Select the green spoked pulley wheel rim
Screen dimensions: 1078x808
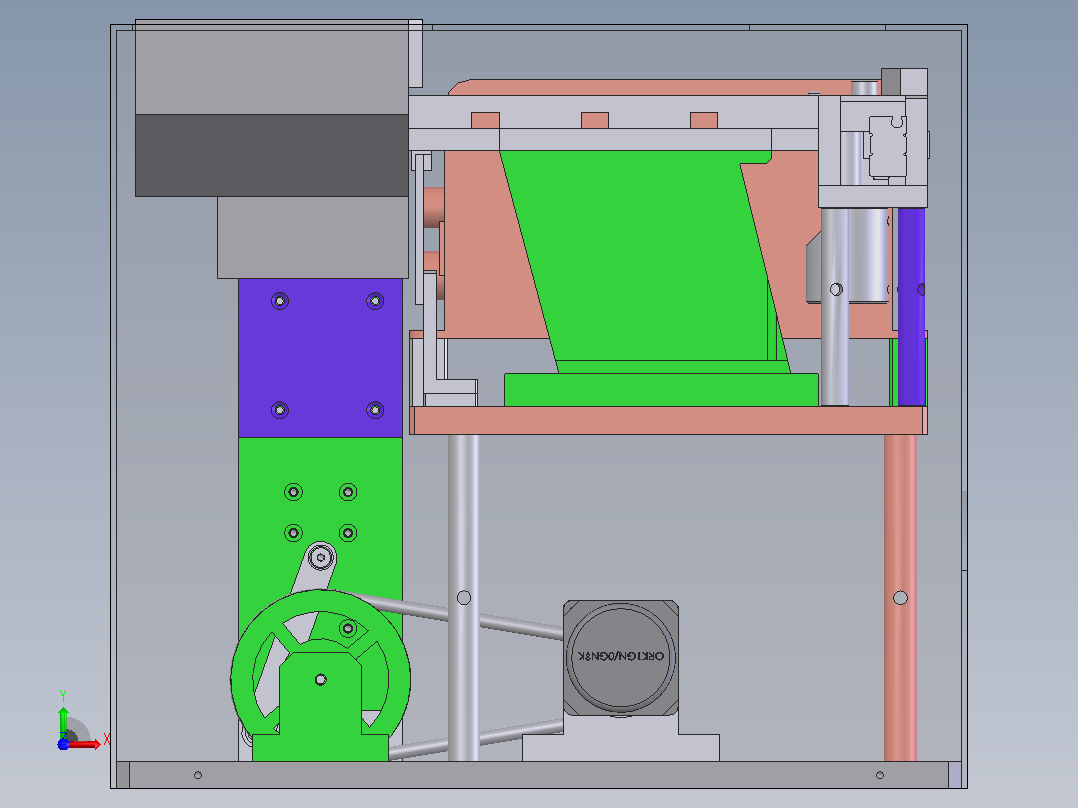320,677
